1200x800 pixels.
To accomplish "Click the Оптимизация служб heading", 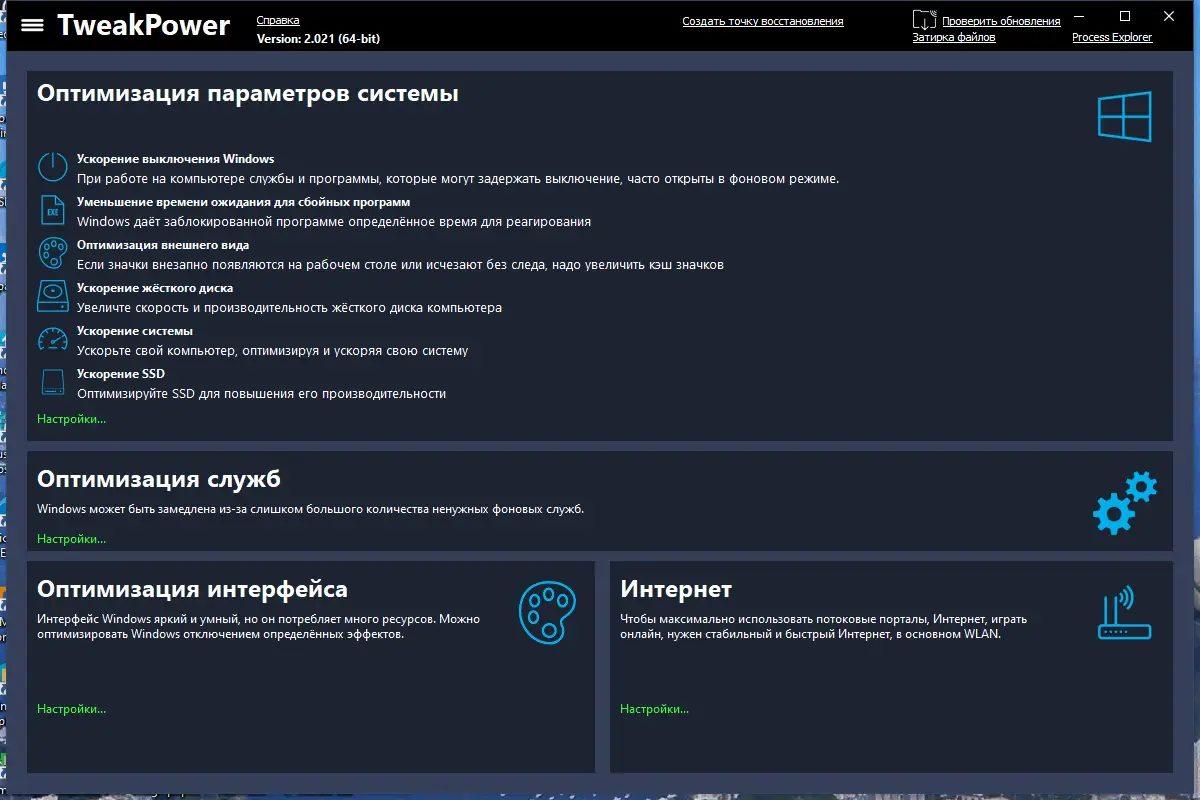I will point(159,479).
